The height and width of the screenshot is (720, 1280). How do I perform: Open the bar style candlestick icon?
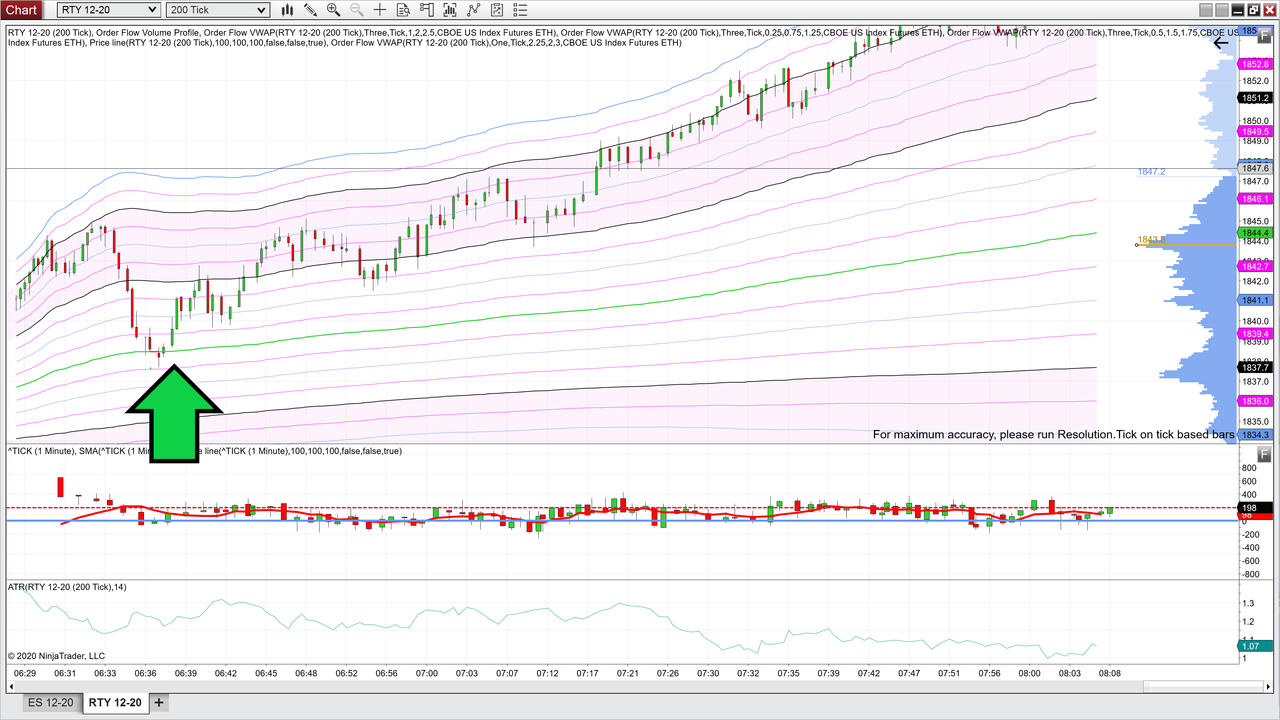point(288,10)
